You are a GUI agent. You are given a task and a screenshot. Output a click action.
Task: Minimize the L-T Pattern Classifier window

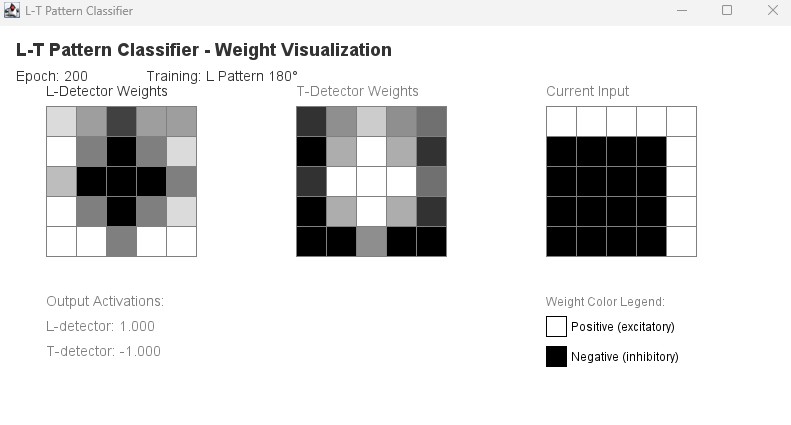pyautogui.click(x=680, y=11)
